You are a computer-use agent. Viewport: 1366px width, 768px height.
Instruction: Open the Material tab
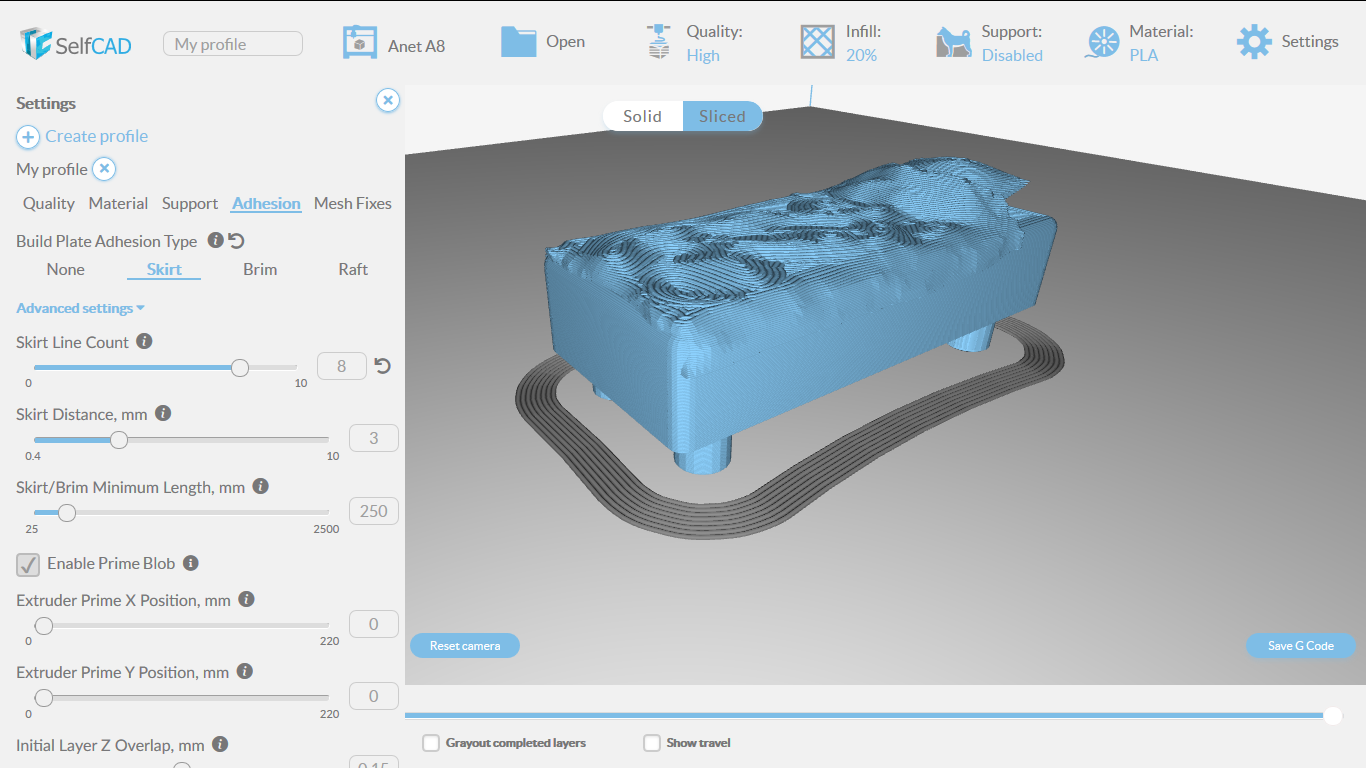(118, 203)
